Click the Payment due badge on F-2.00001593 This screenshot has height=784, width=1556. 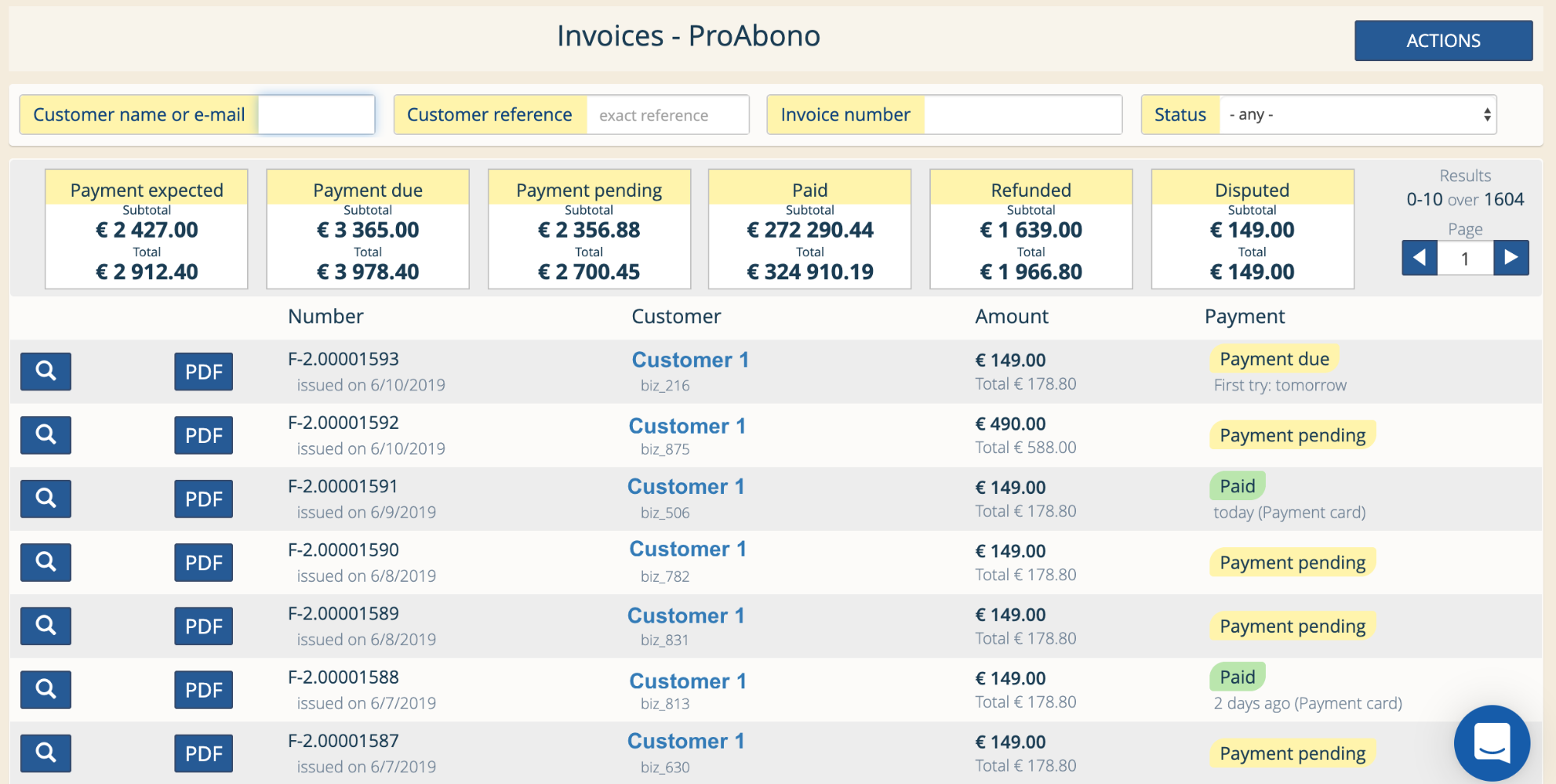(x=1274, y=359)
